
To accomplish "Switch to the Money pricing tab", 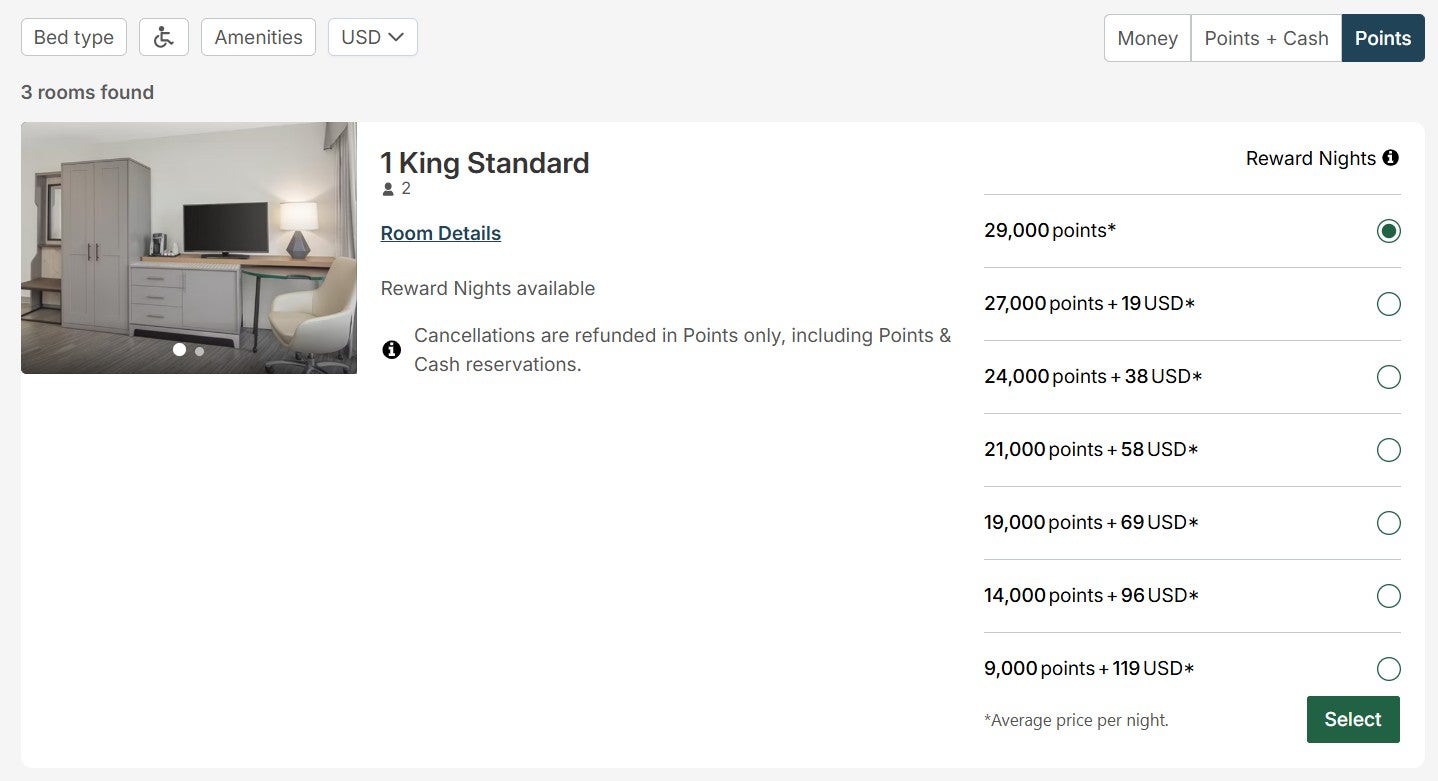I will coord(1146,37).
